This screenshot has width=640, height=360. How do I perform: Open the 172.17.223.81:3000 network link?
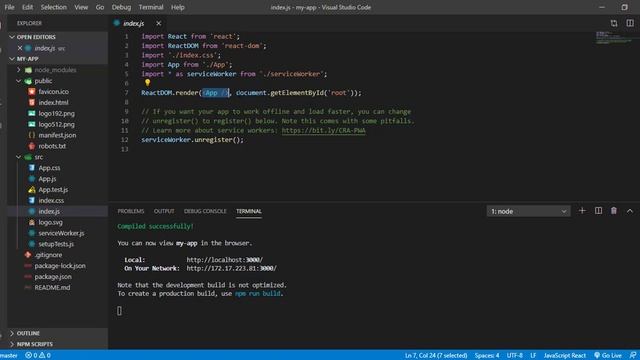pos(231,268)
